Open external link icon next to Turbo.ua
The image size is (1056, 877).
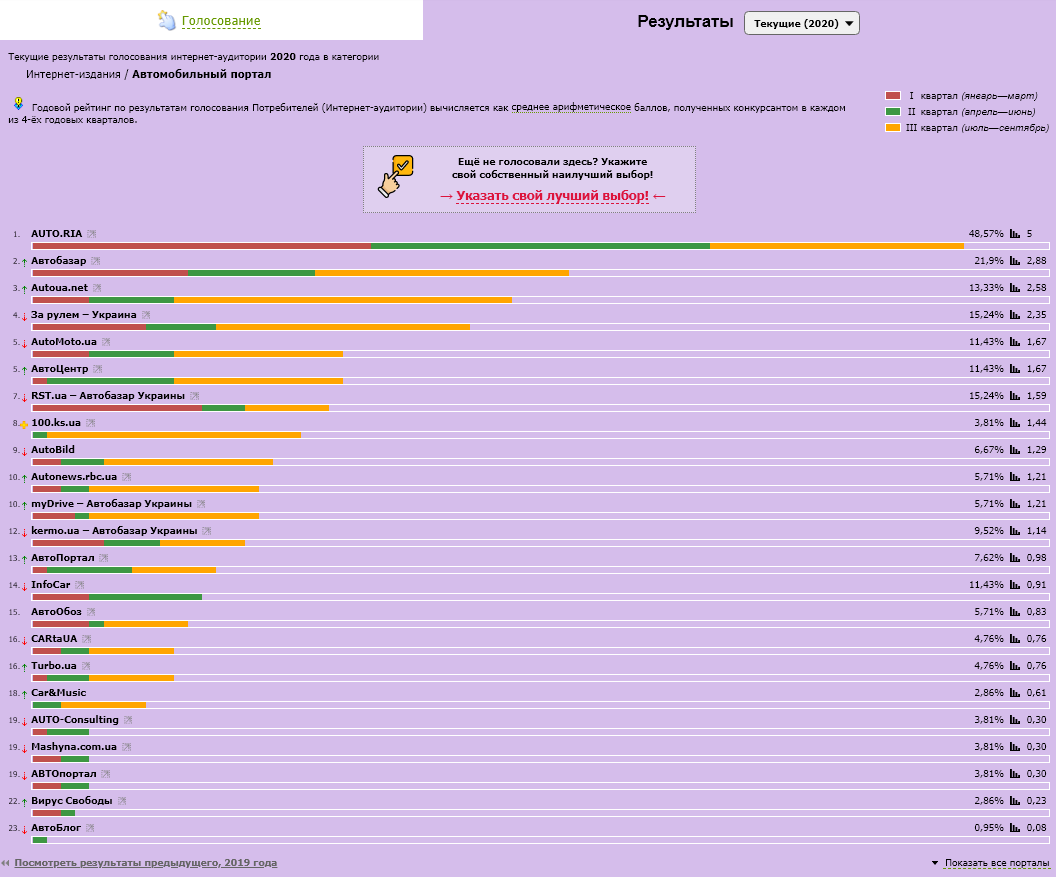pos(86,665)
